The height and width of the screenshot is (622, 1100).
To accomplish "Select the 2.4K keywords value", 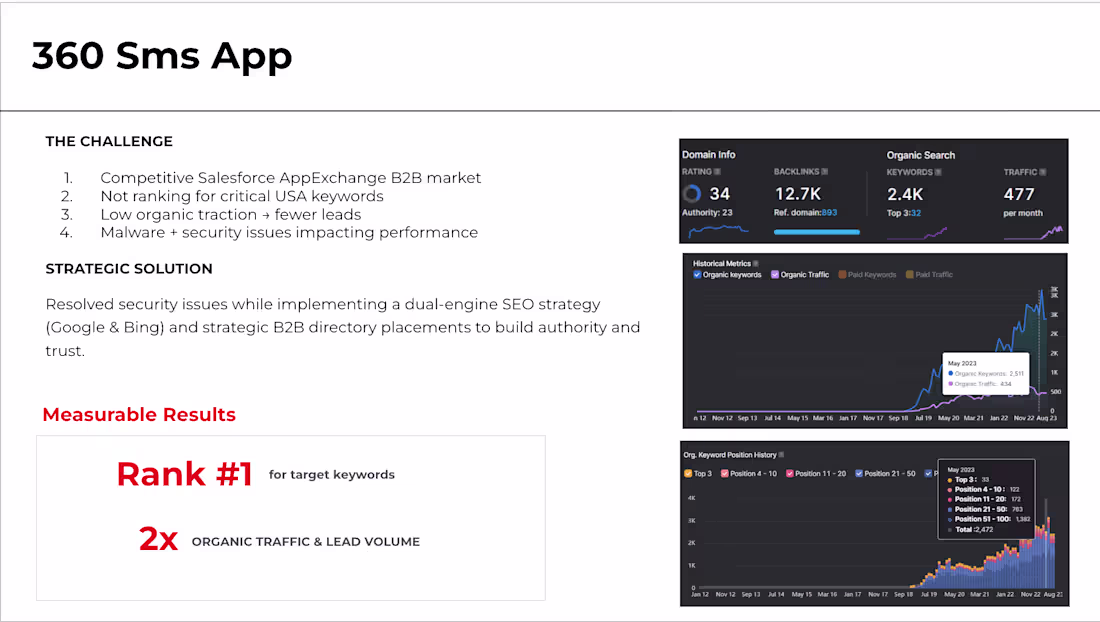I will point(905,194).
